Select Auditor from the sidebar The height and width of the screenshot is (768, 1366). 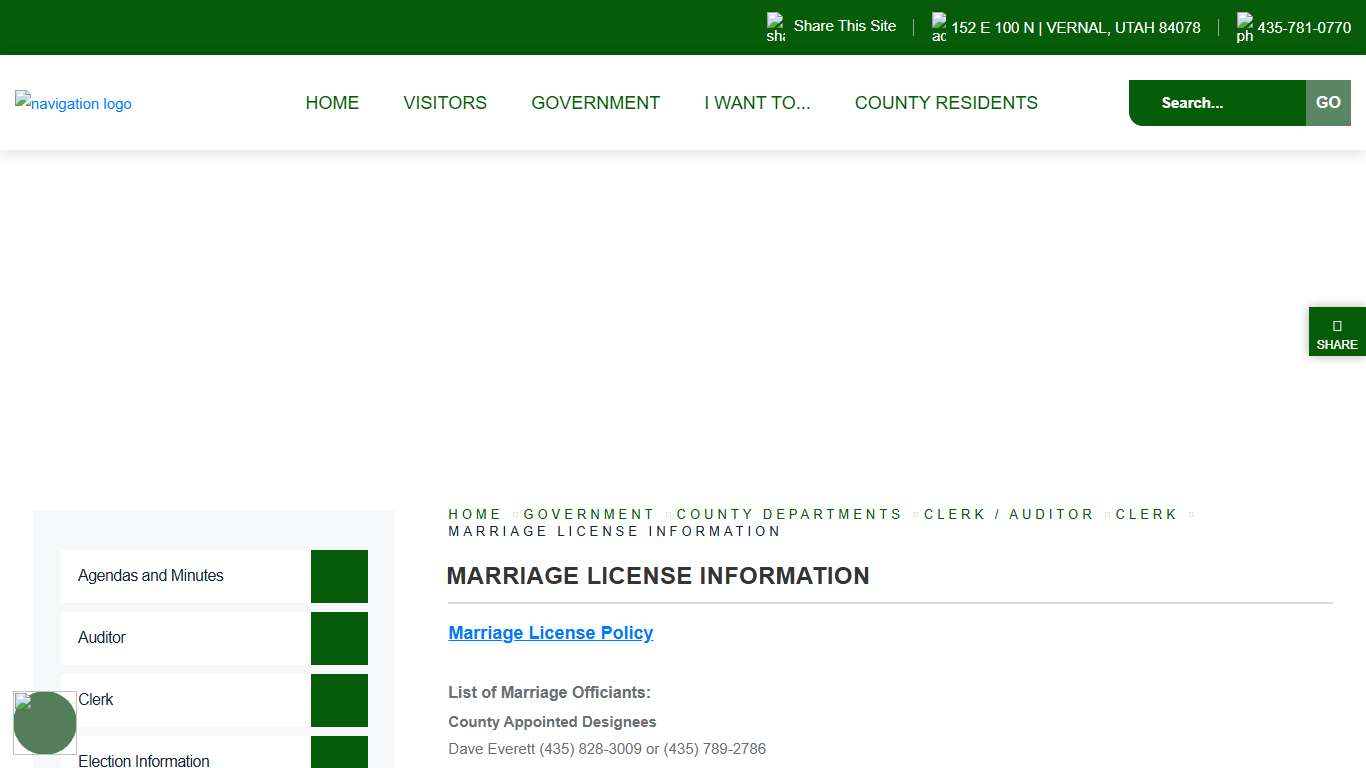coord(102,638)
